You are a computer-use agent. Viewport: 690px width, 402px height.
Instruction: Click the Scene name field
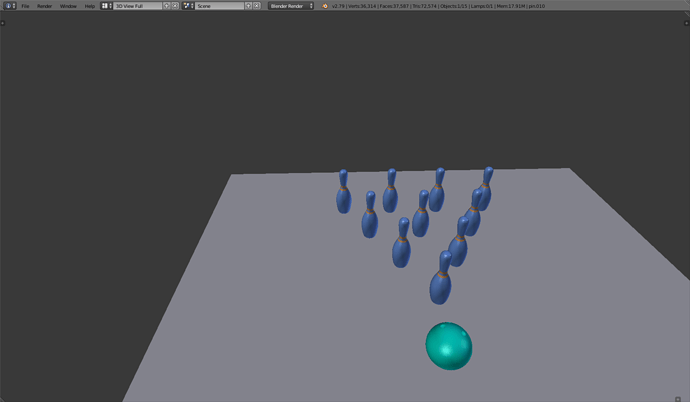[220, 6]
